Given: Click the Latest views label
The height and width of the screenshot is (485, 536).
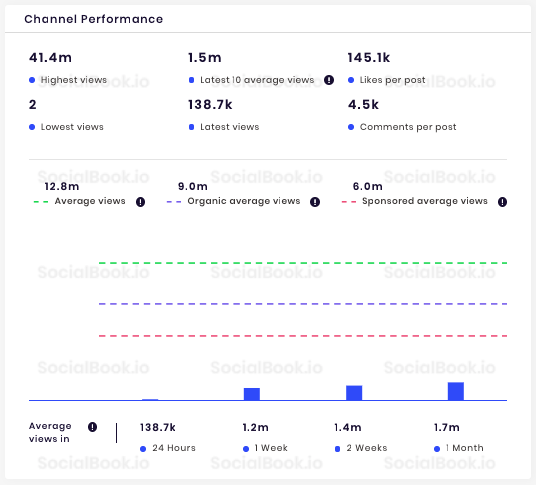Looking at the screenshot, I should click(x=230, y=127).
